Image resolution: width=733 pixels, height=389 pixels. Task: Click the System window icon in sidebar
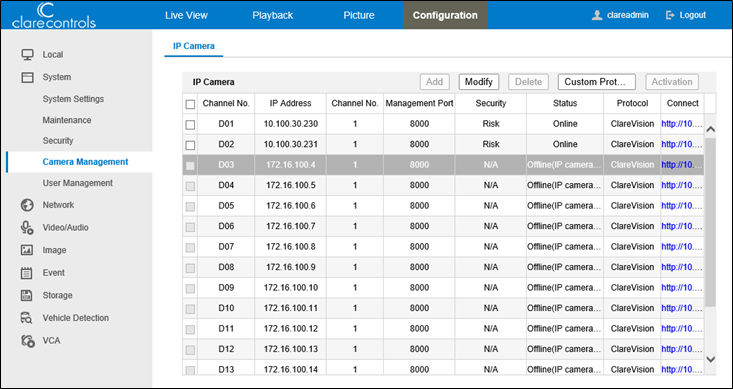tap(28, 77)
